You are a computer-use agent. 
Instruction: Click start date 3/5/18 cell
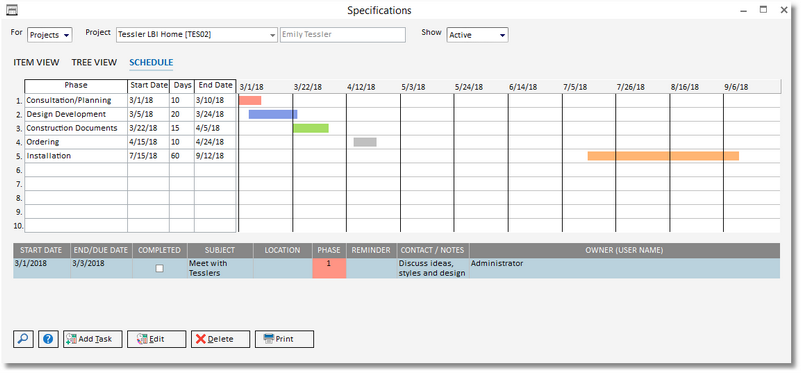[148, 114]
